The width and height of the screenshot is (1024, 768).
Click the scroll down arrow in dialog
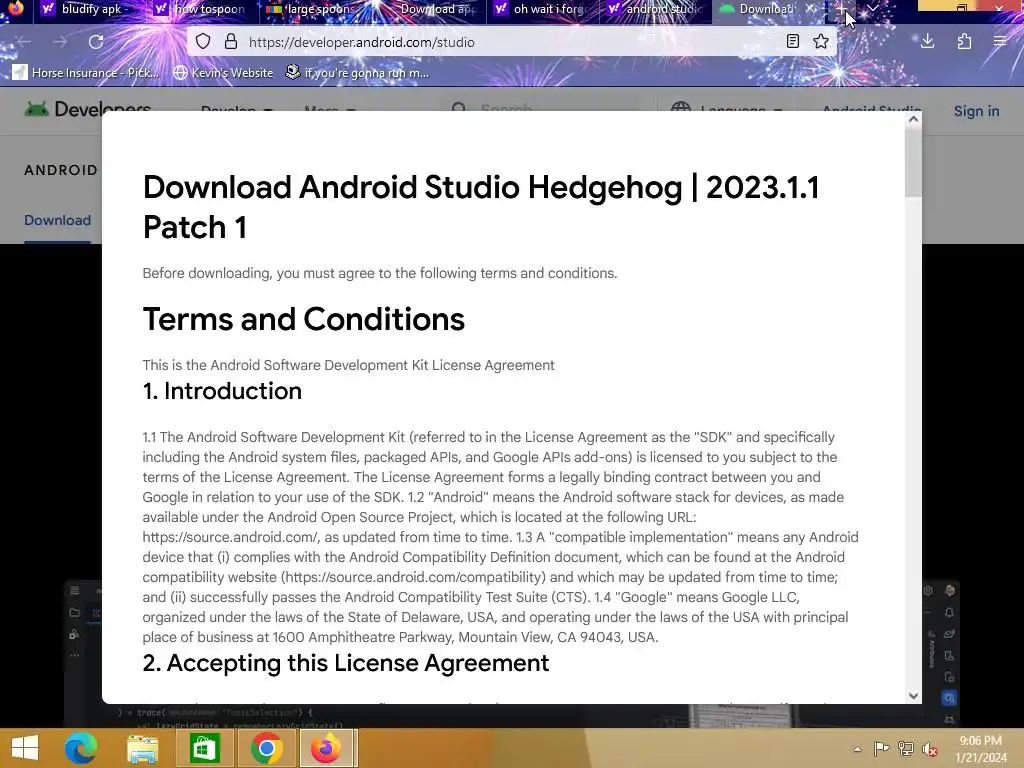913,696
